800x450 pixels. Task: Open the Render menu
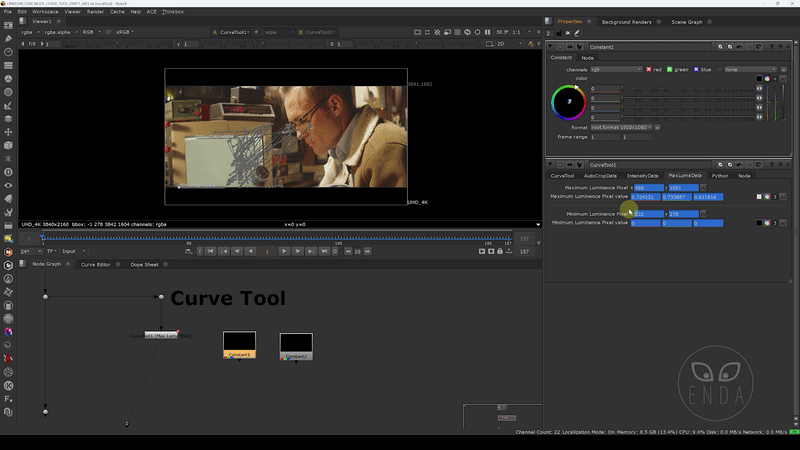coord(95,11)
